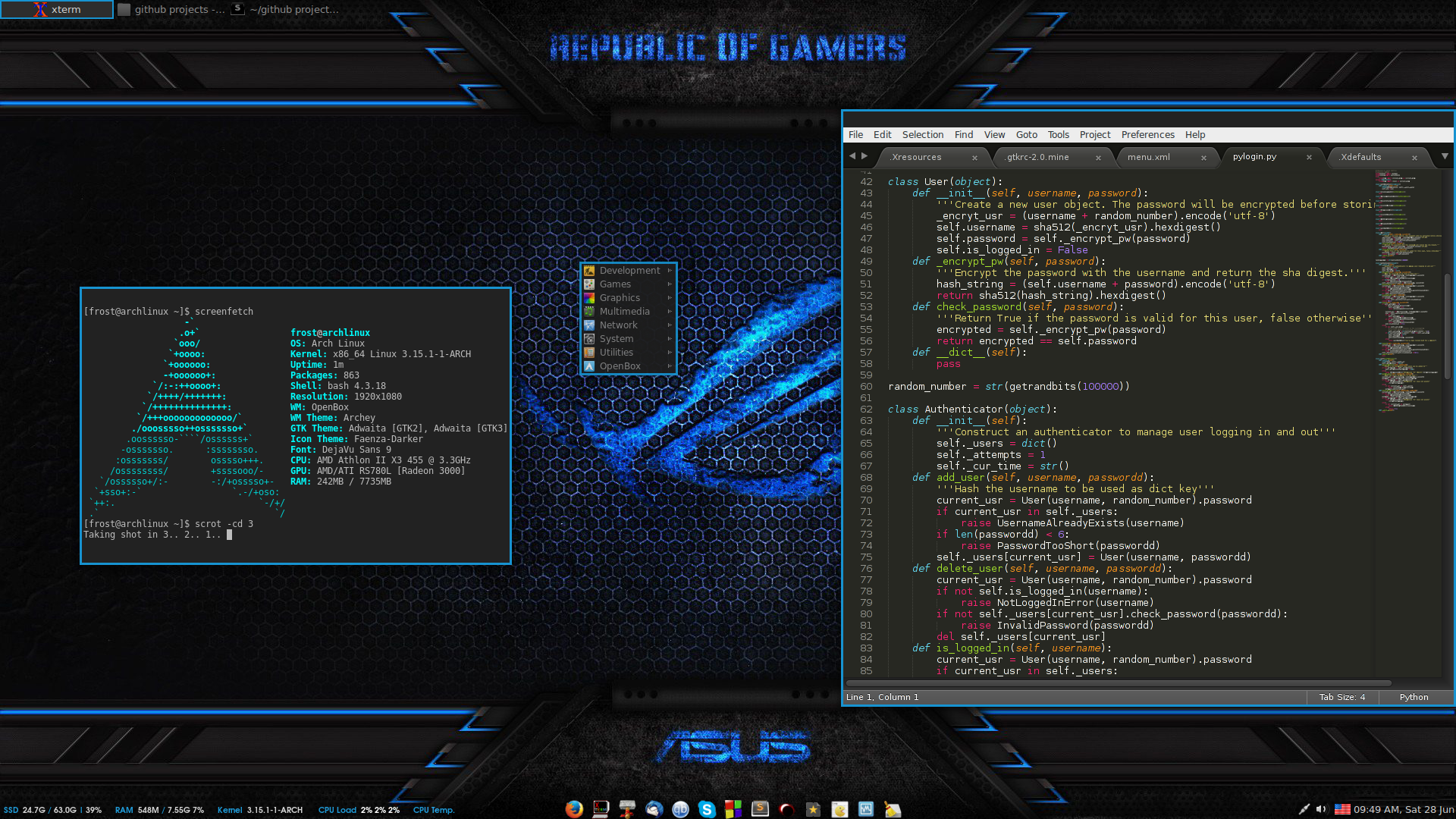This screenshot has width=1456, height=819.
Task: Click the OpenBox icon in the menu
Action: click(589, 366)
